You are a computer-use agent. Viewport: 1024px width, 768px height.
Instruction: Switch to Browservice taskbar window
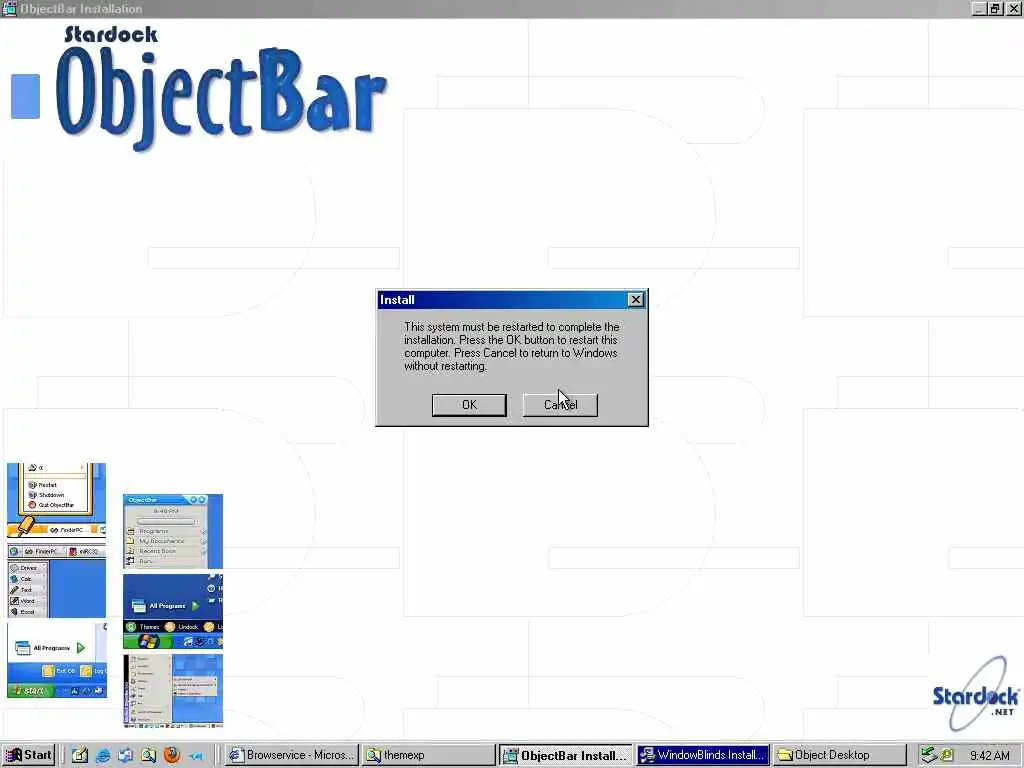tap(292, 755)
